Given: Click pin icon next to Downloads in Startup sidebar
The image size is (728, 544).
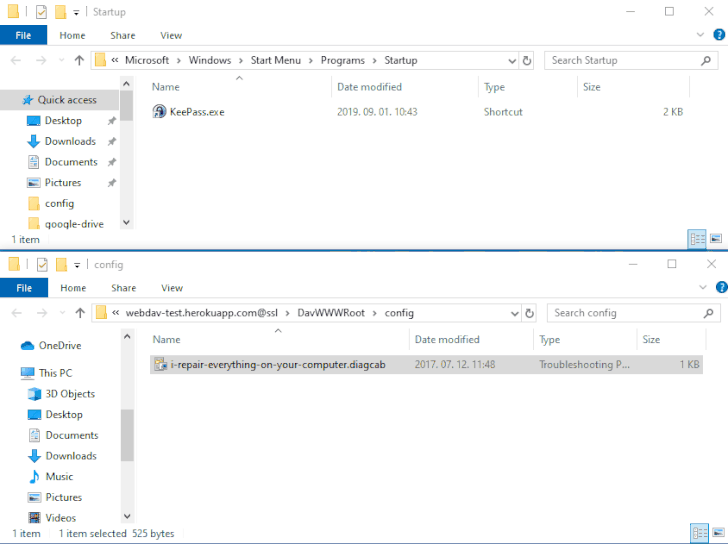Looking at the screenshot, I should [x=112, y=142].
